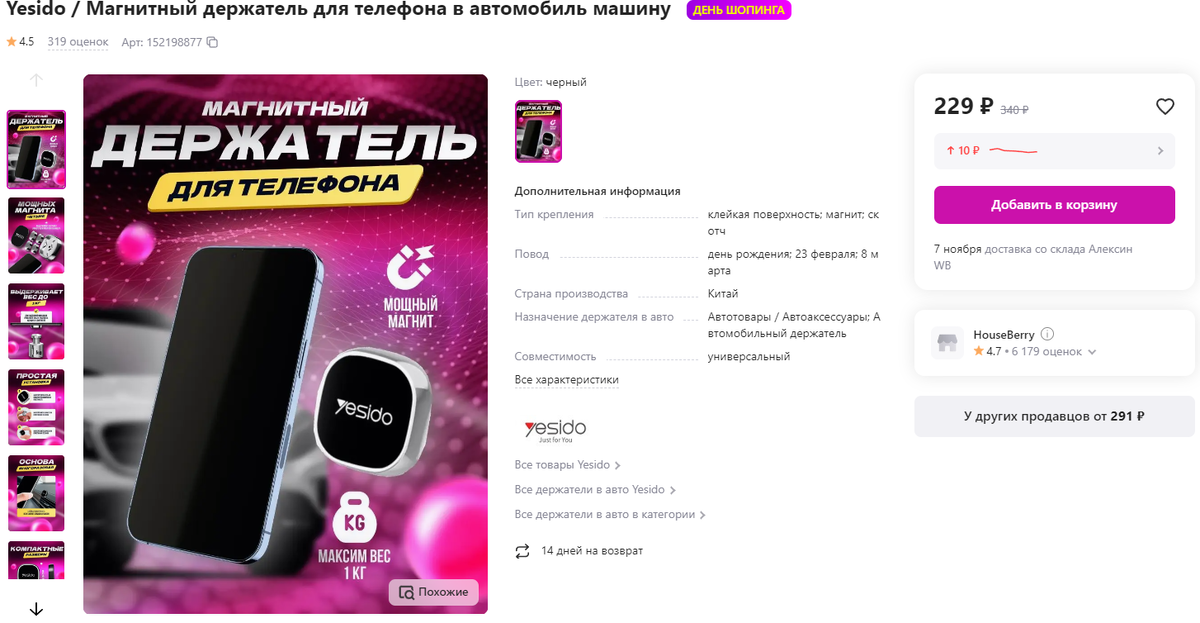
Task: Expand HouseBerry seller rating chevron
Action: pyautogui.click(x=1092, y=352)
